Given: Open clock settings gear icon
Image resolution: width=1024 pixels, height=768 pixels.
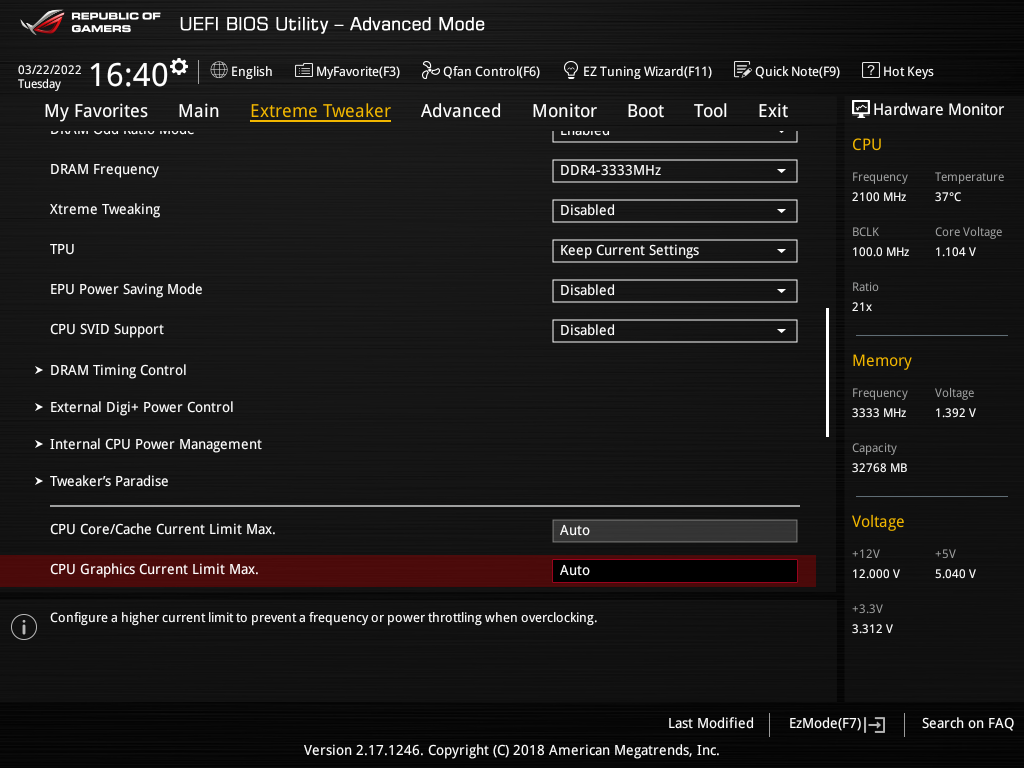Looking at the screenshot, I should click(178, 67).
